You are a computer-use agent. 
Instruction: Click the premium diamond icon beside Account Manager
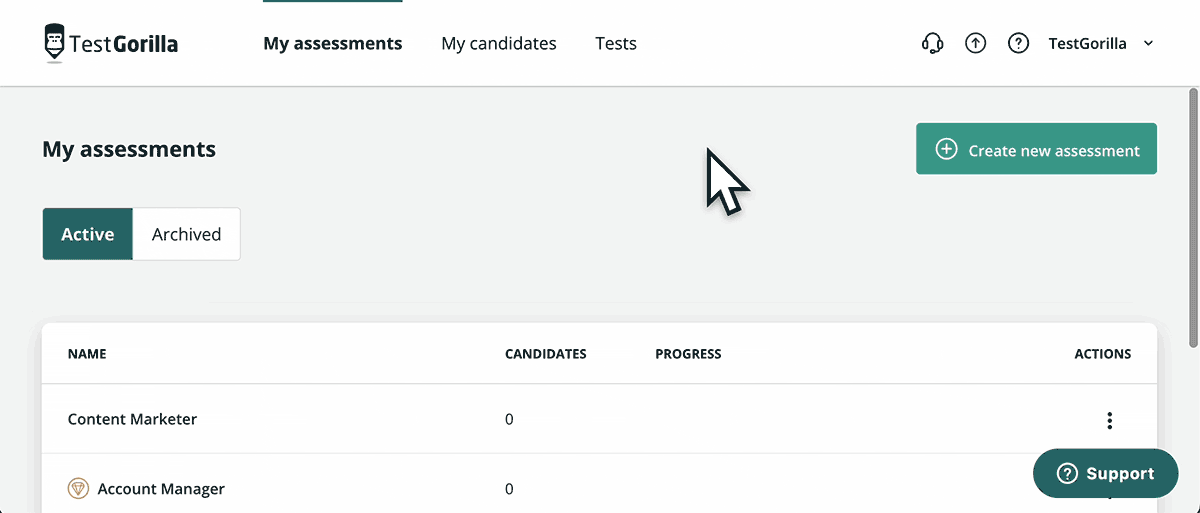click(78, 489)
